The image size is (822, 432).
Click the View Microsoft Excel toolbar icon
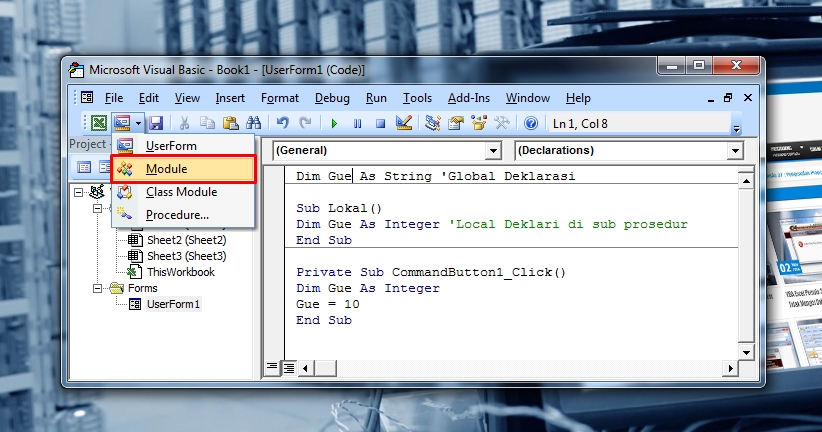coord(99,123)
